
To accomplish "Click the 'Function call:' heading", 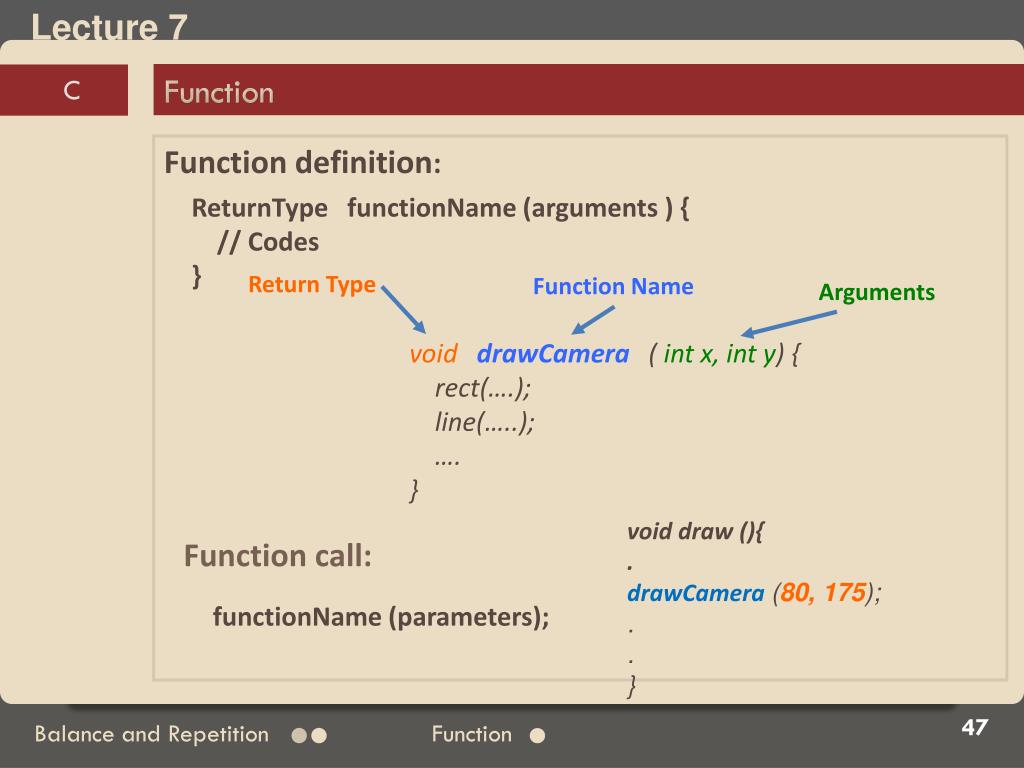I will (x=278, y=556).
